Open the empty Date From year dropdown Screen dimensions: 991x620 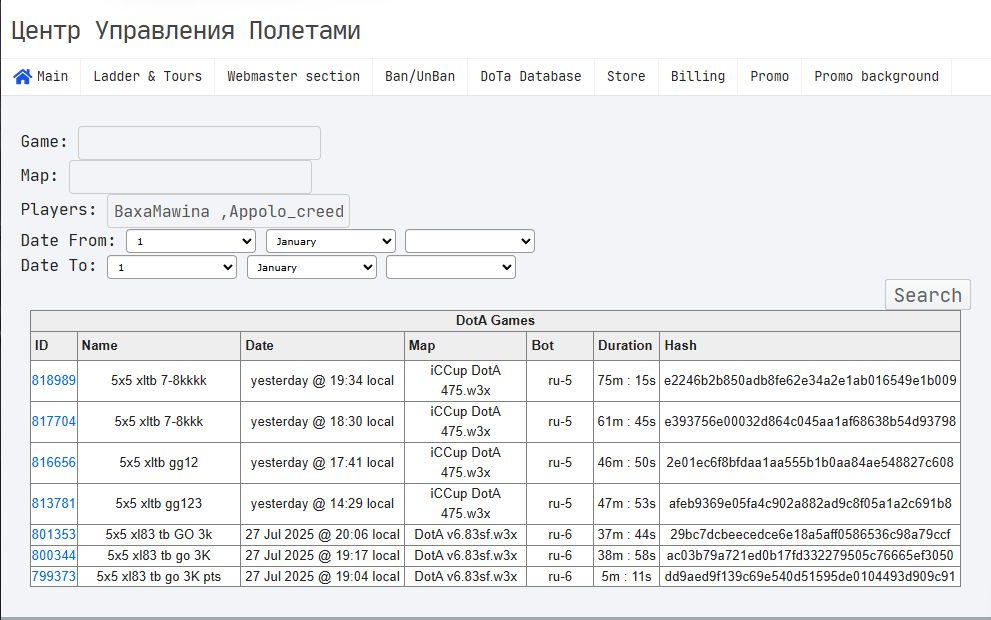(470, 241)
